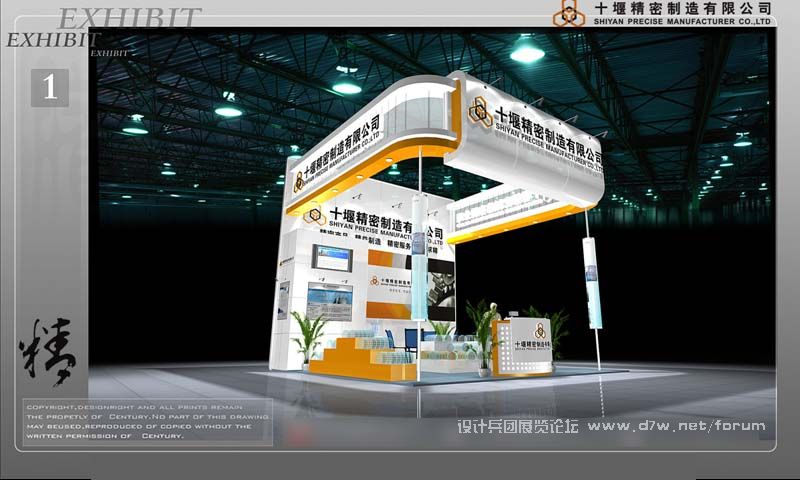Viewport: 800px width, 480px height.
Task: Click the lower display poster under the TV
Action: point(330,301)
